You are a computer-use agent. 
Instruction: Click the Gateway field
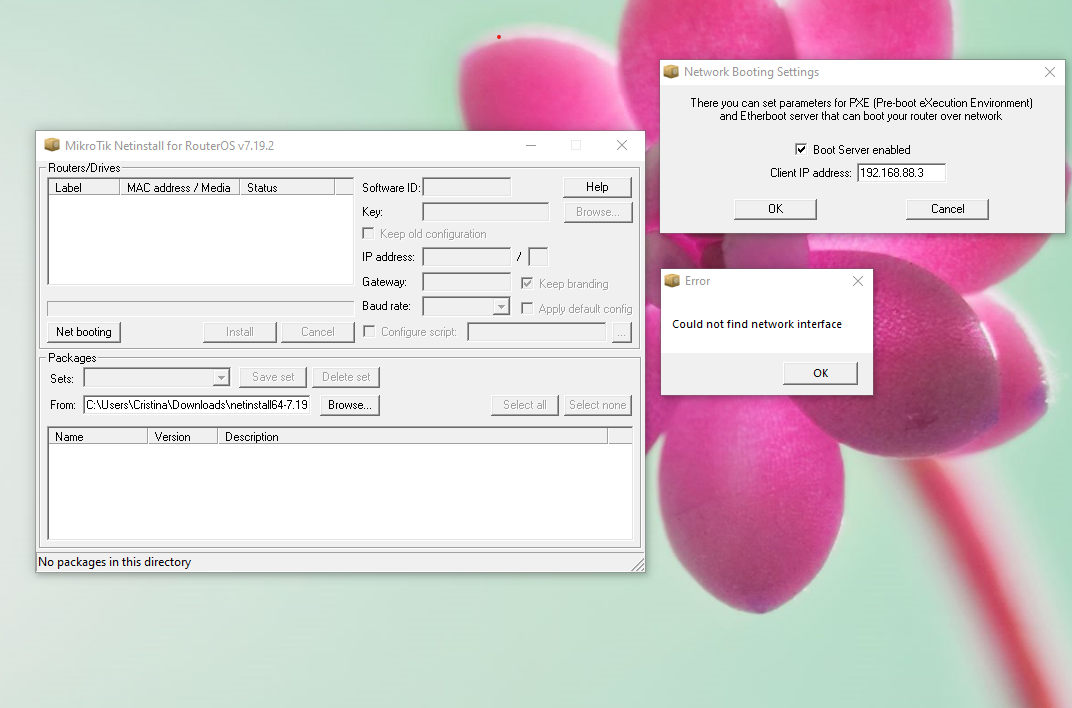467,282
